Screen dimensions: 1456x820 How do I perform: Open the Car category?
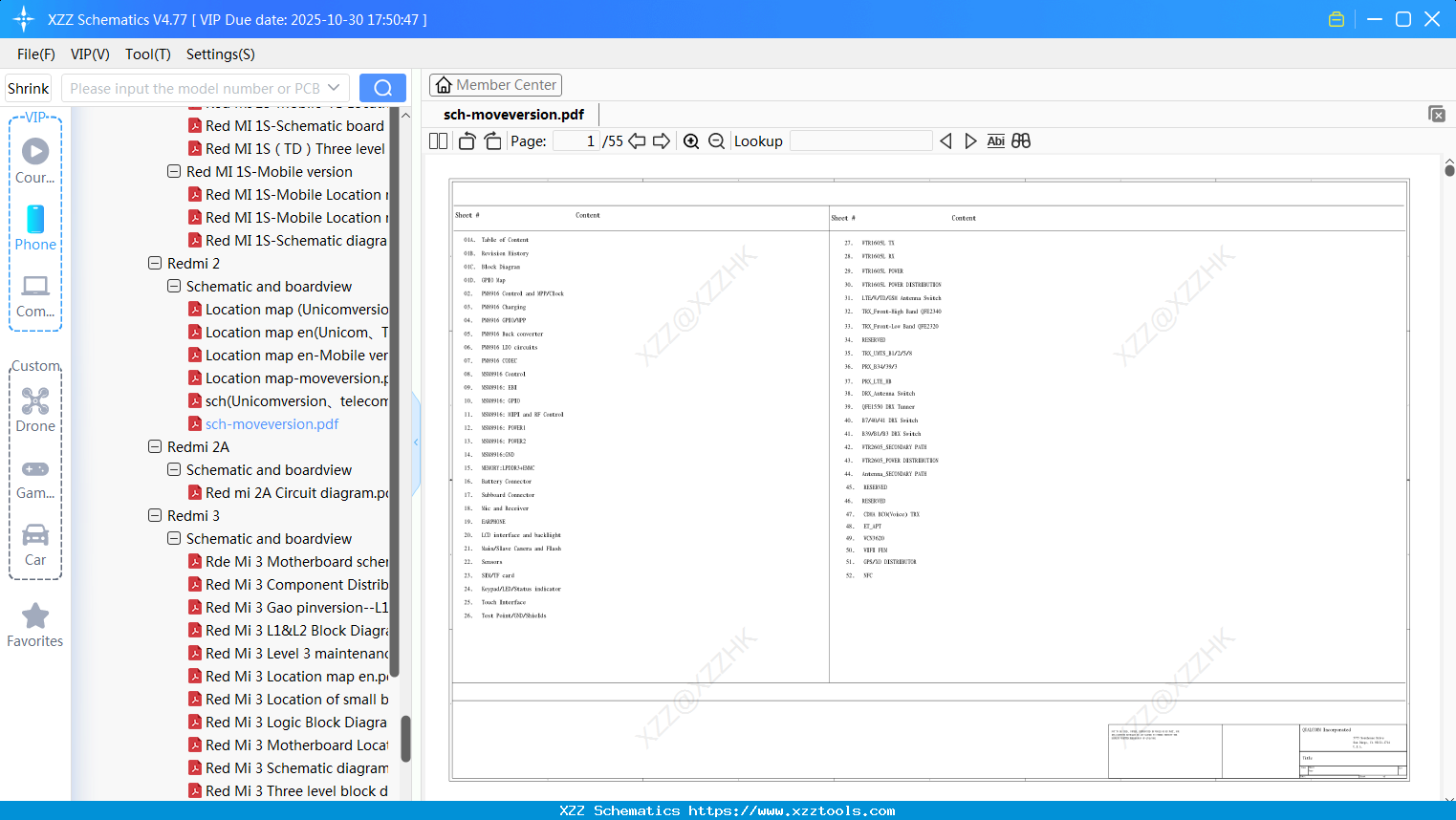point(35,545)
